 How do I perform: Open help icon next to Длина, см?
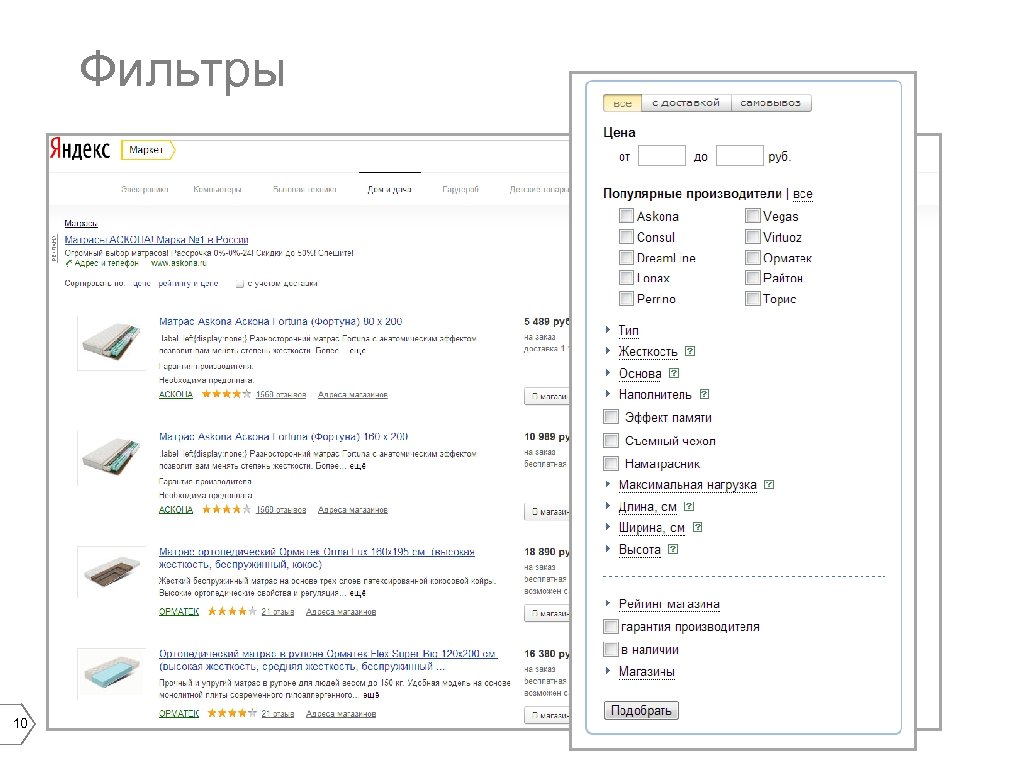688,506
